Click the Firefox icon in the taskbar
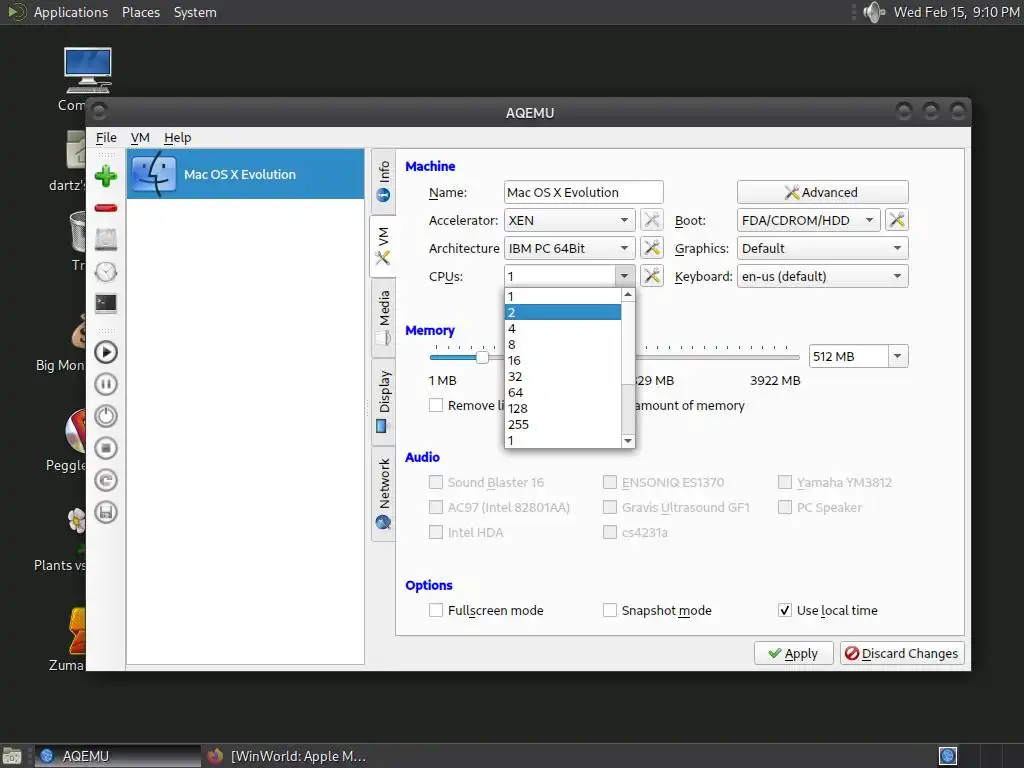The width and height of the screenshot is (1024, 768). click(215, 756)
